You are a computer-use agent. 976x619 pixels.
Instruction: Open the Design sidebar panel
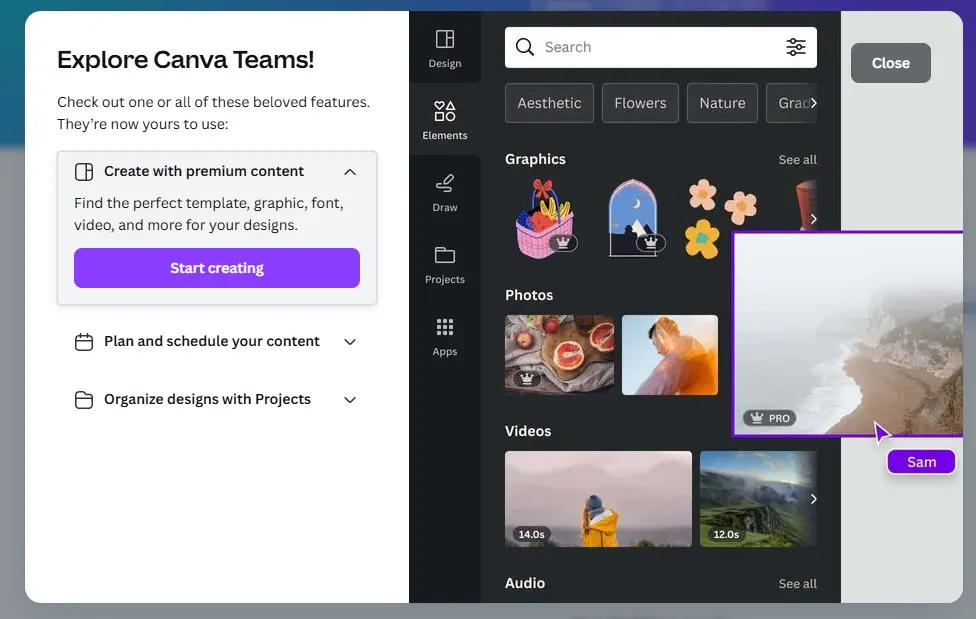pyautogui.click(x=444, y=49)
